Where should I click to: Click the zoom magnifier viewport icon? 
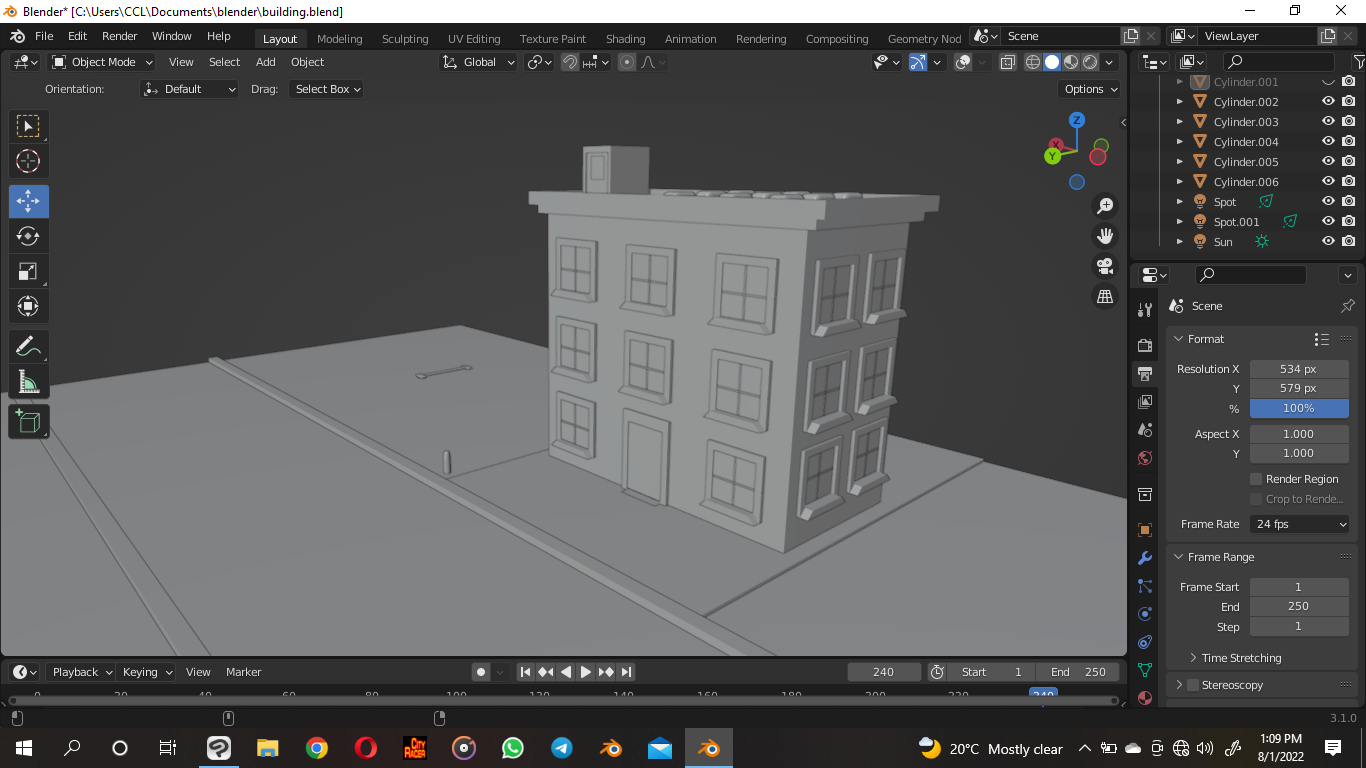click(x=1105, y=206)
